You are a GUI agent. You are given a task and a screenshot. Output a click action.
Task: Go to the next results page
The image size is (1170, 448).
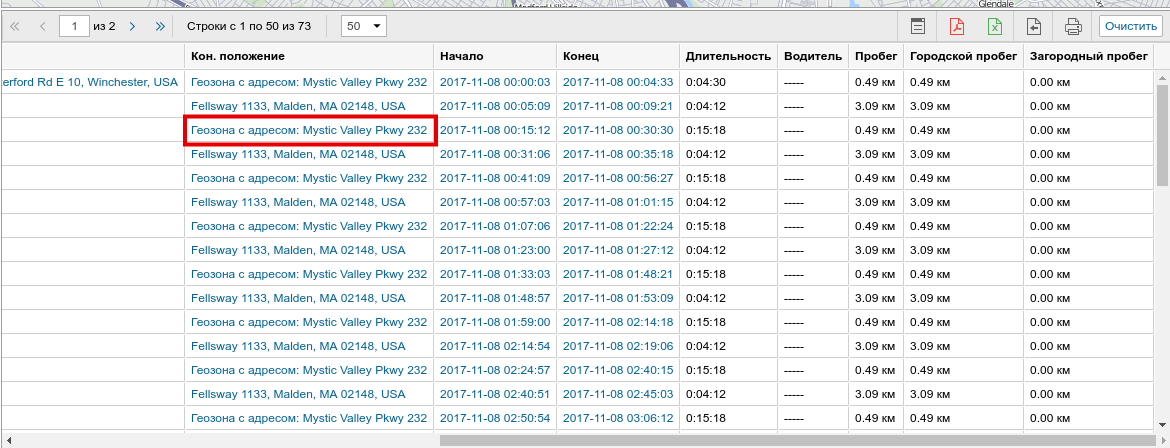click(x=132, y=26)
